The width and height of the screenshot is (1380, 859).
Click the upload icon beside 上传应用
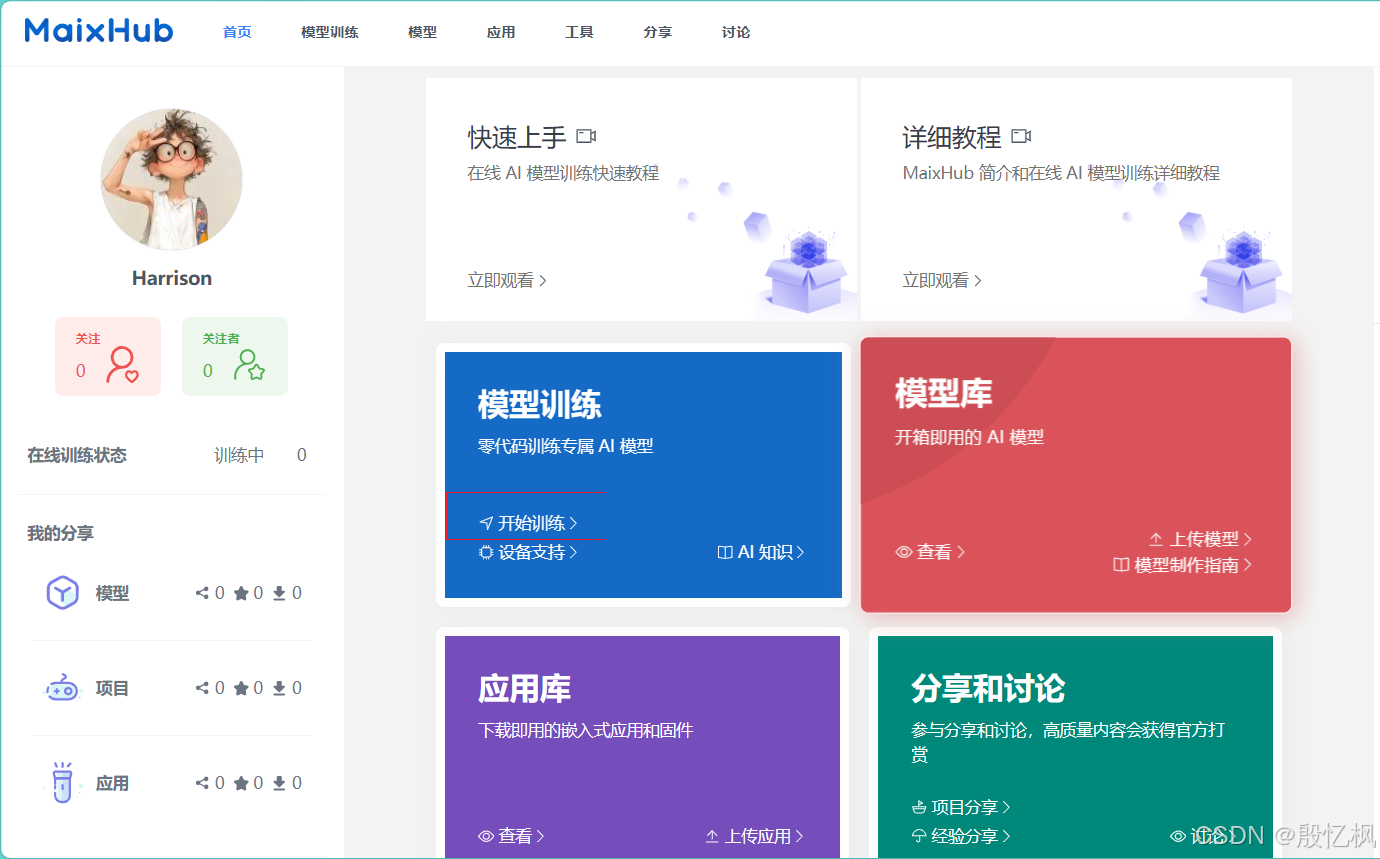coord(712,836)
